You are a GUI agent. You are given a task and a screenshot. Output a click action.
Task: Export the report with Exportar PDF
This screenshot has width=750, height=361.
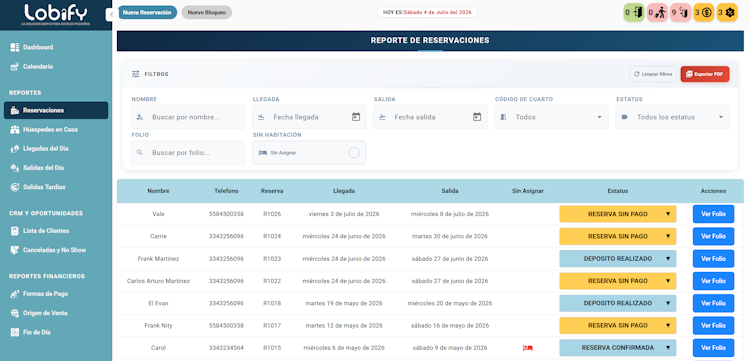(x=705, y=74)
